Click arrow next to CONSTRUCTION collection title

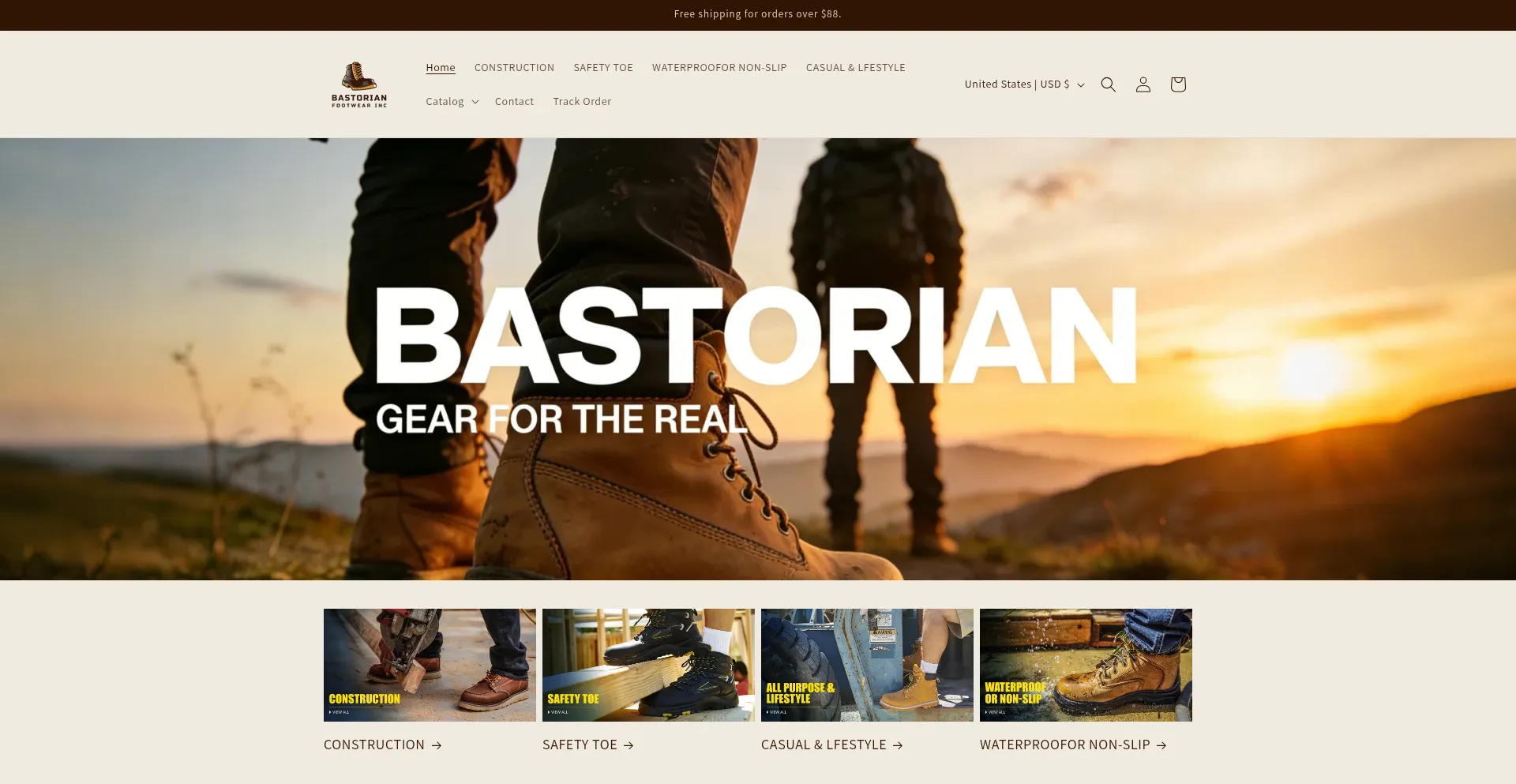click(x=437, y=745)
